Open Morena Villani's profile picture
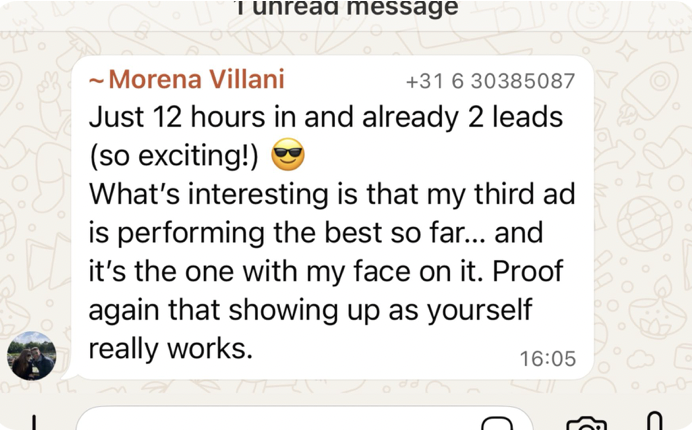692x430 pixels. (31, 355)
